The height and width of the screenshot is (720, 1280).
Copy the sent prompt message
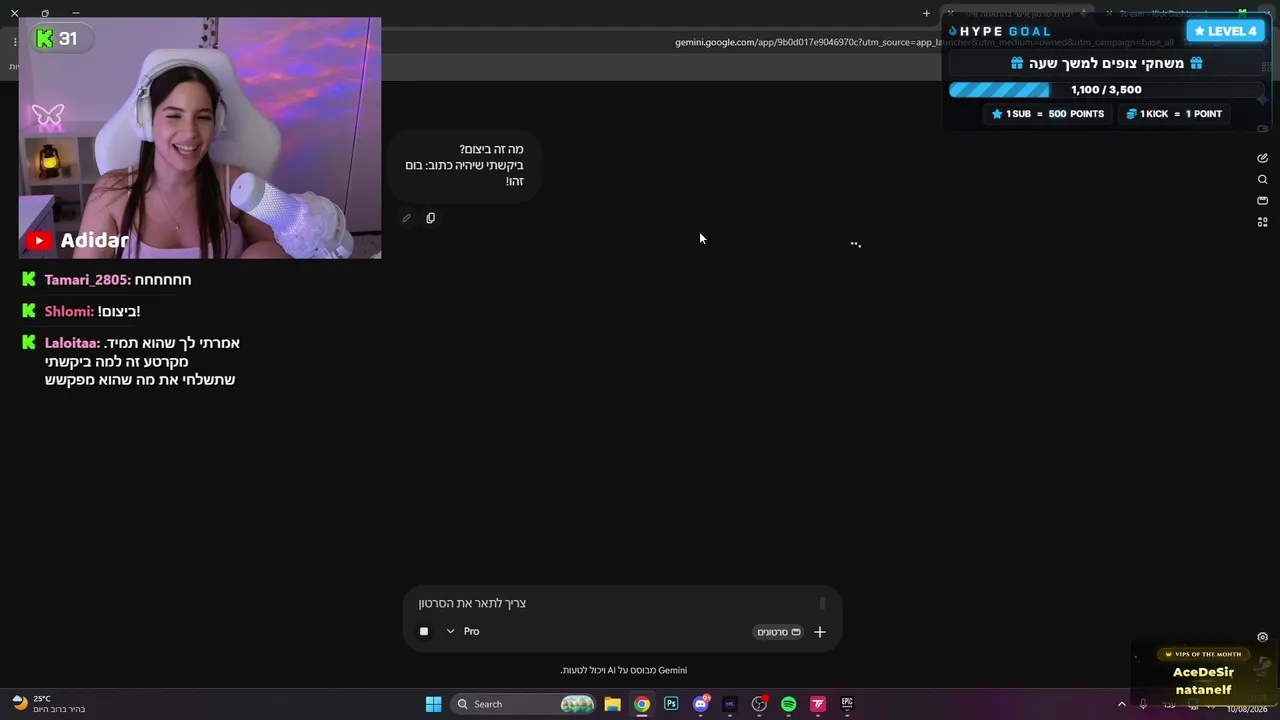point(431,218)
